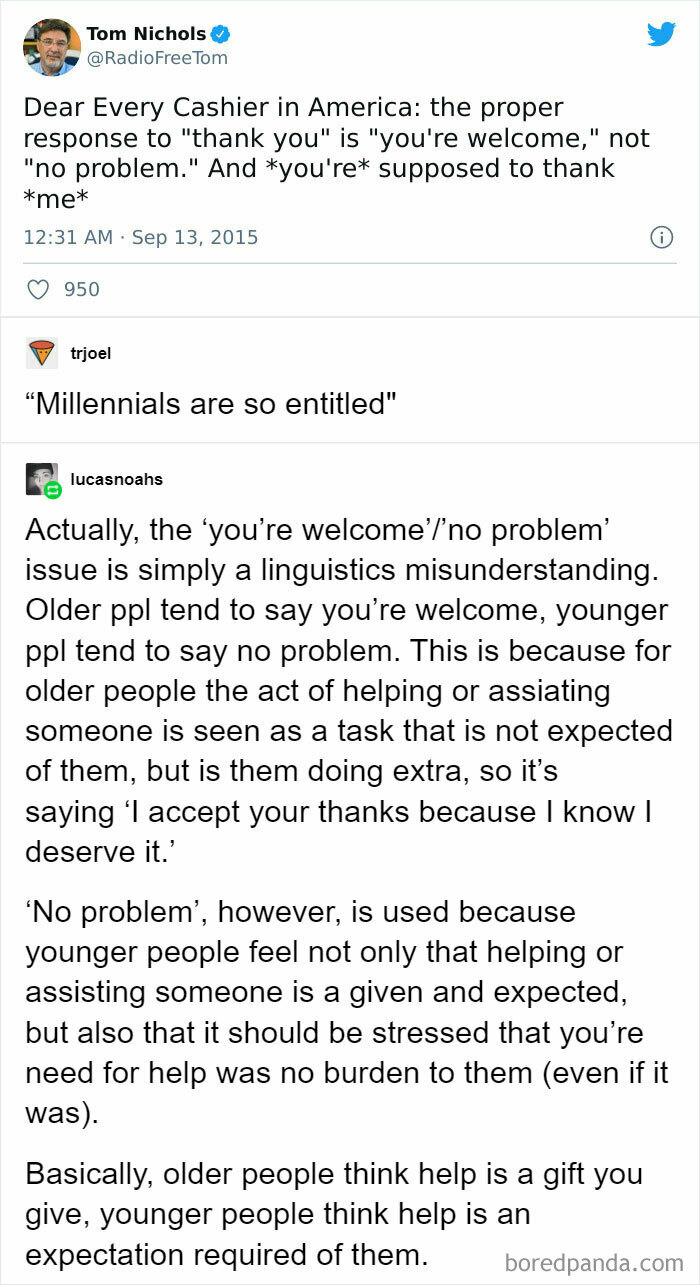Click trjoel's pizza slice avatar
Screen dimensions: 700x1285
[41, 353]
